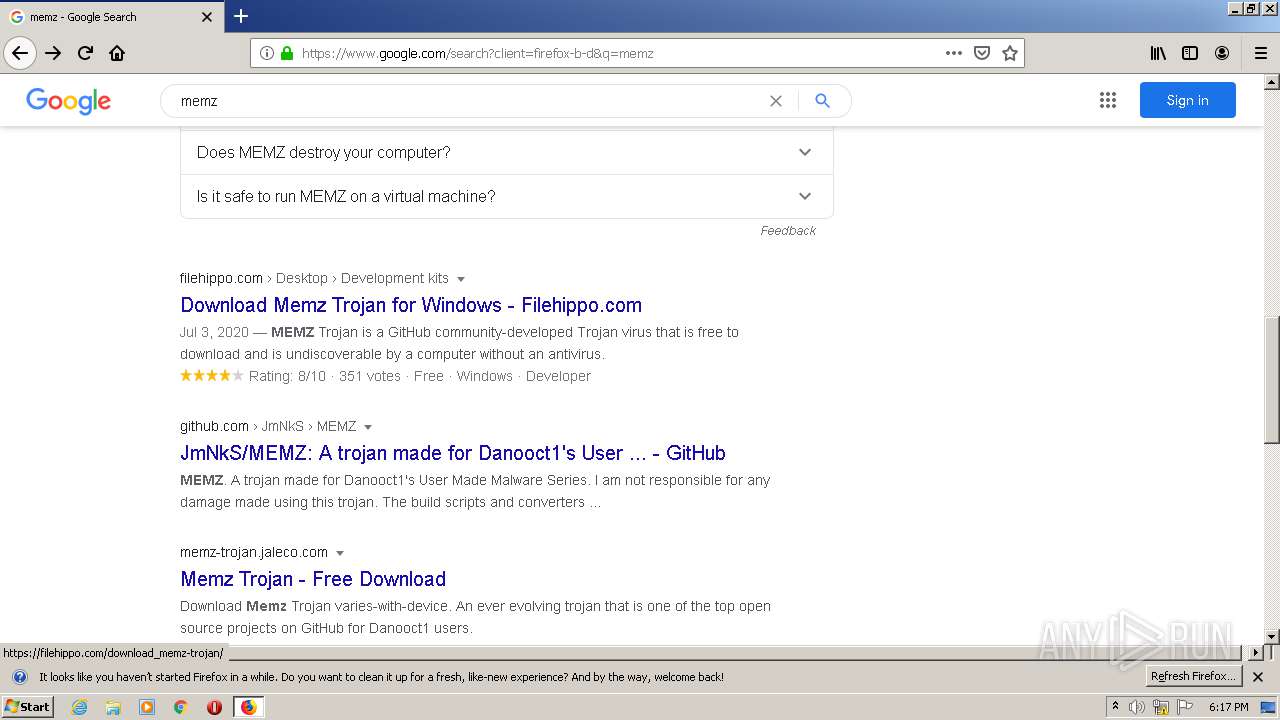The width and height of the screenshot is (1280, 720).
Task: Clear the memz search query
Action: point(775,101)
